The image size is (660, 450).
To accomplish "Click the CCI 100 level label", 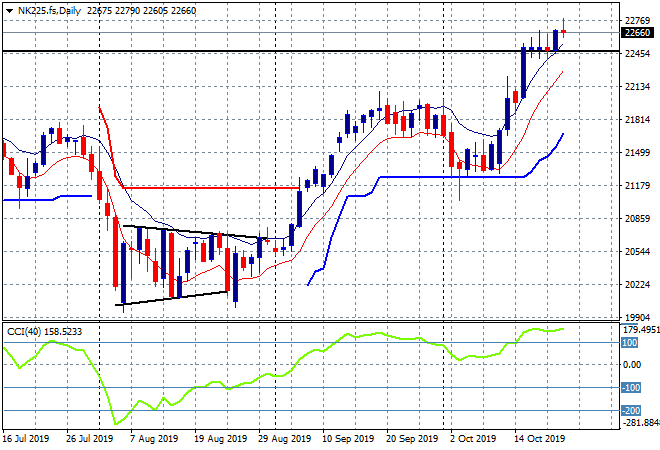I will click(x=630, y=343).
